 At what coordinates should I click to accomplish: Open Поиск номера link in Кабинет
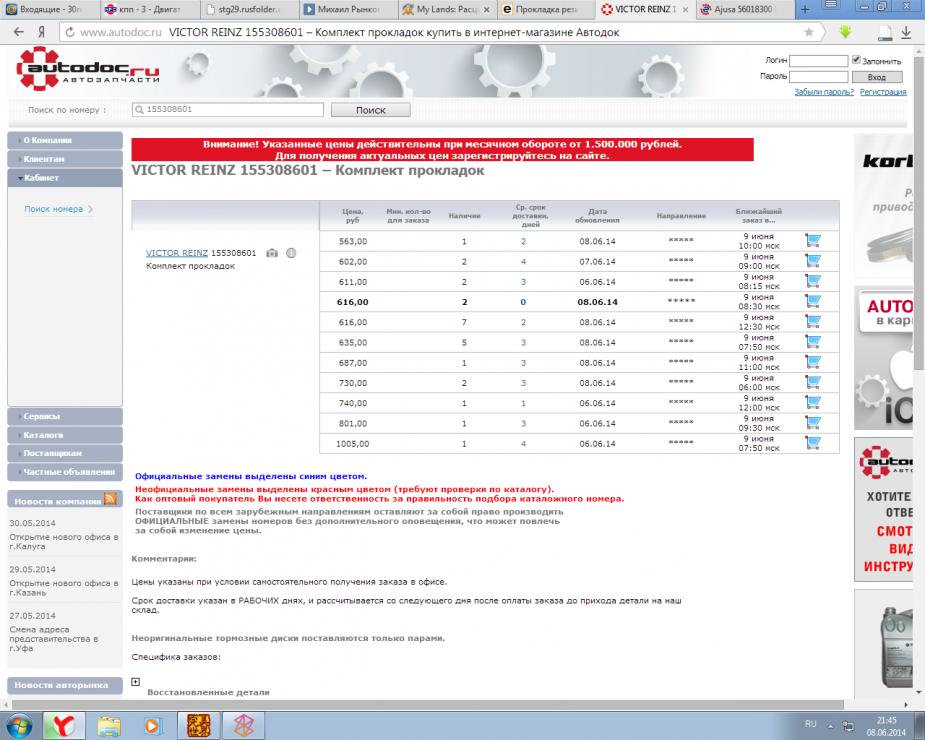(x=54, y=209)
